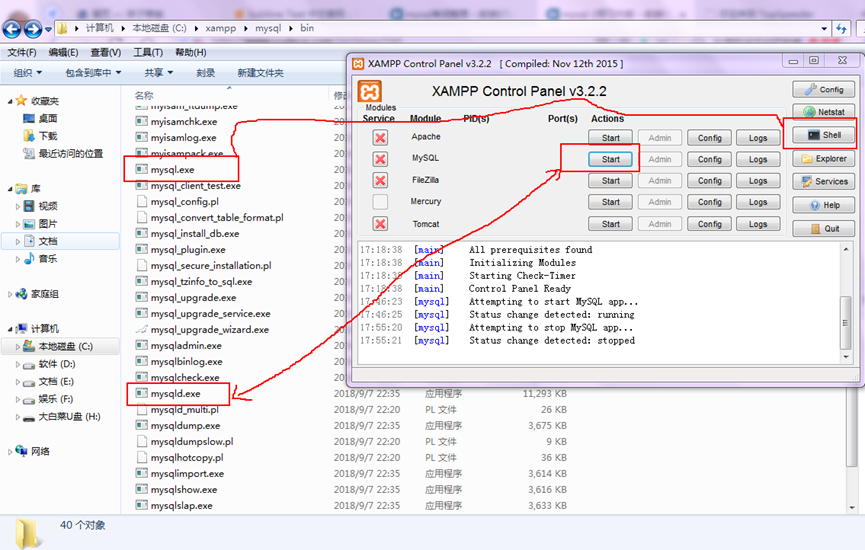Viewport: 865px width, 550px height.
Task: Open 查看(V) menu
Action: click(106, 52)
